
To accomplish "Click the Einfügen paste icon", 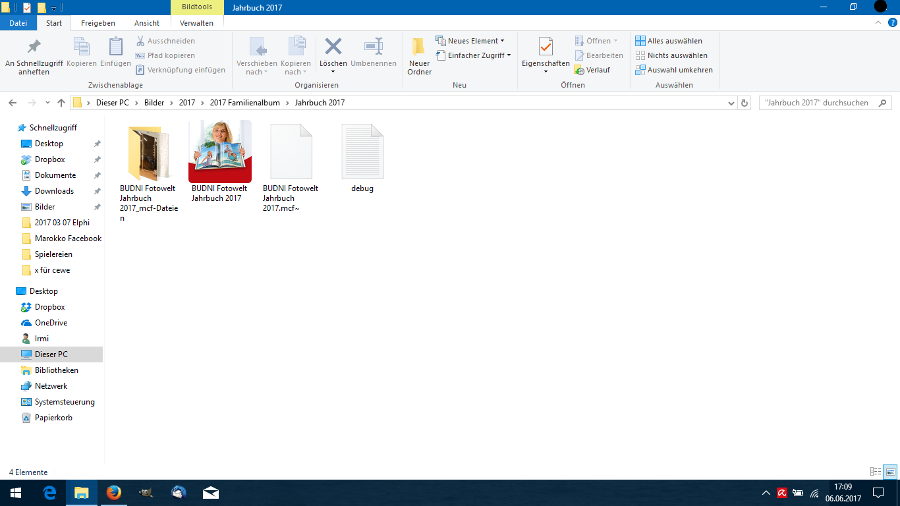I will pyautogui.click(x=115, y=47).
